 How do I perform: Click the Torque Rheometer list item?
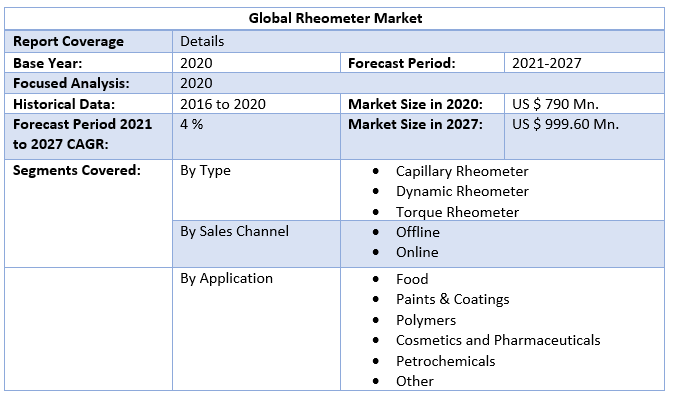point(457,212)
